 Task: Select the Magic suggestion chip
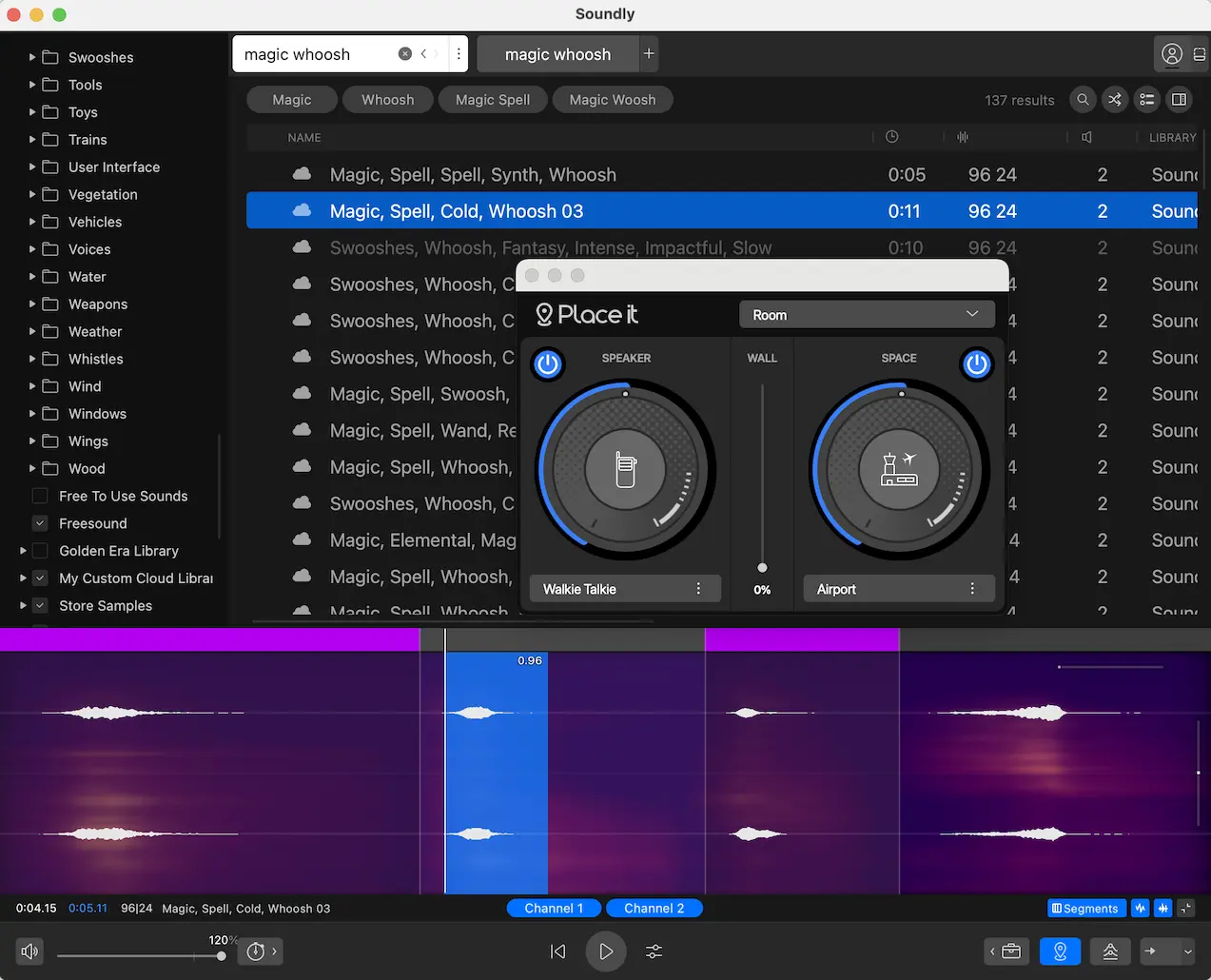coord(292,100)
